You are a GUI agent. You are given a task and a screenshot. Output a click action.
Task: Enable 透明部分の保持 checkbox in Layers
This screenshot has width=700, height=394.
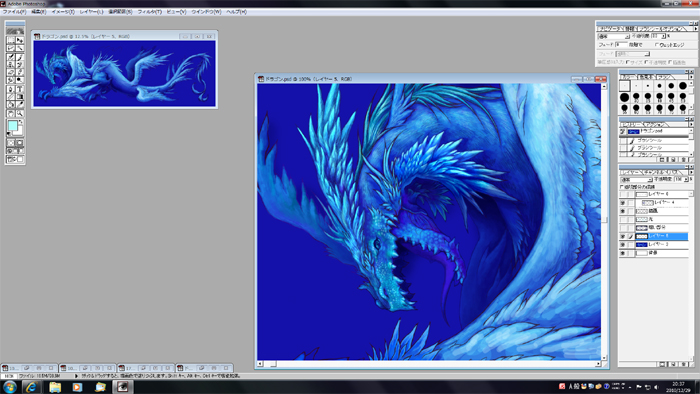tap(621, 187)
